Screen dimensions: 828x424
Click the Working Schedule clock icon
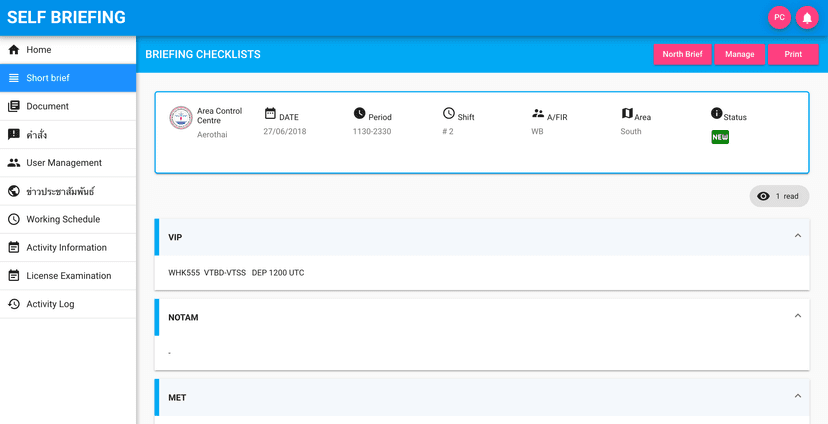tap(14, 219)
